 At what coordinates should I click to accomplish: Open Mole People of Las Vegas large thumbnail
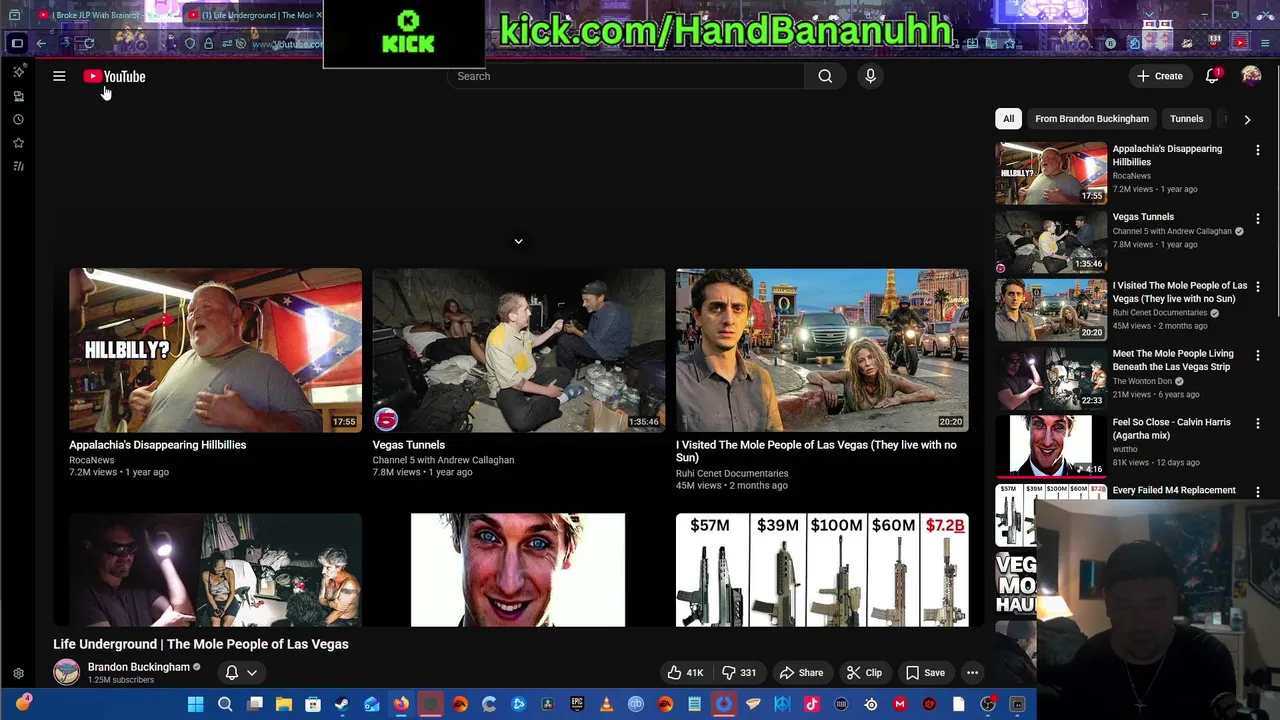(822, 349)
